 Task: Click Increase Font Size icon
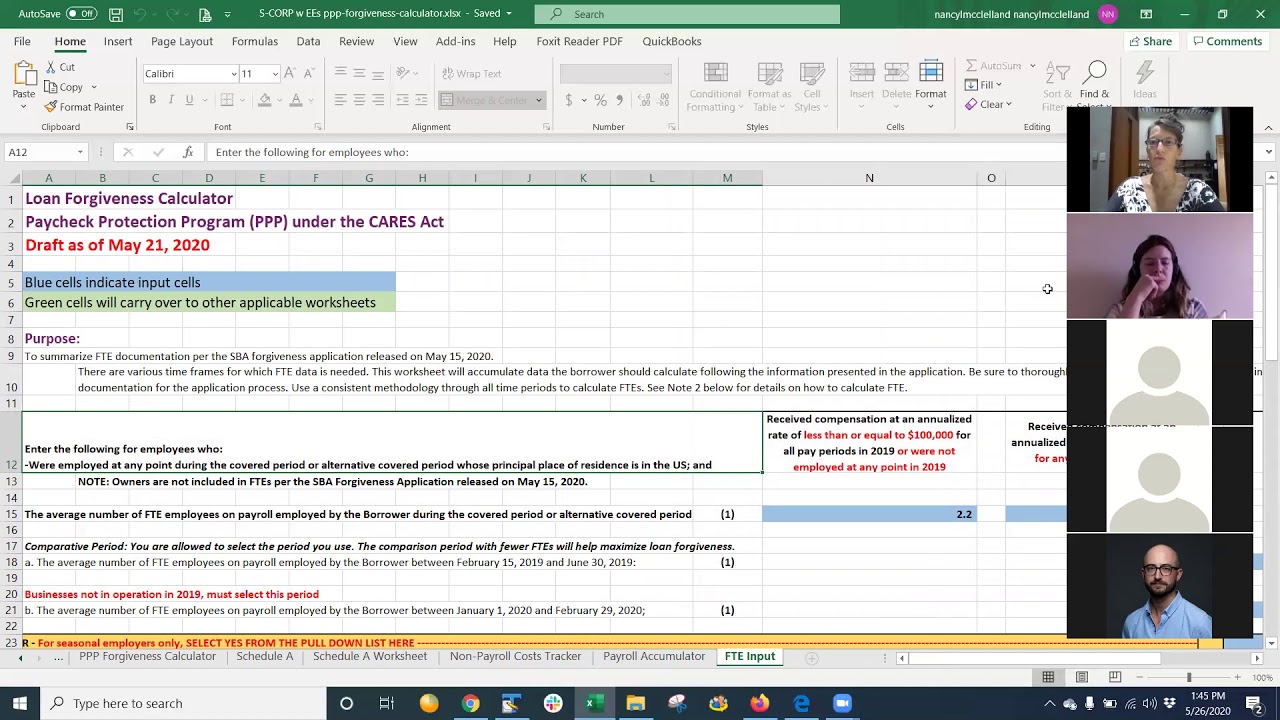point(290,73)
